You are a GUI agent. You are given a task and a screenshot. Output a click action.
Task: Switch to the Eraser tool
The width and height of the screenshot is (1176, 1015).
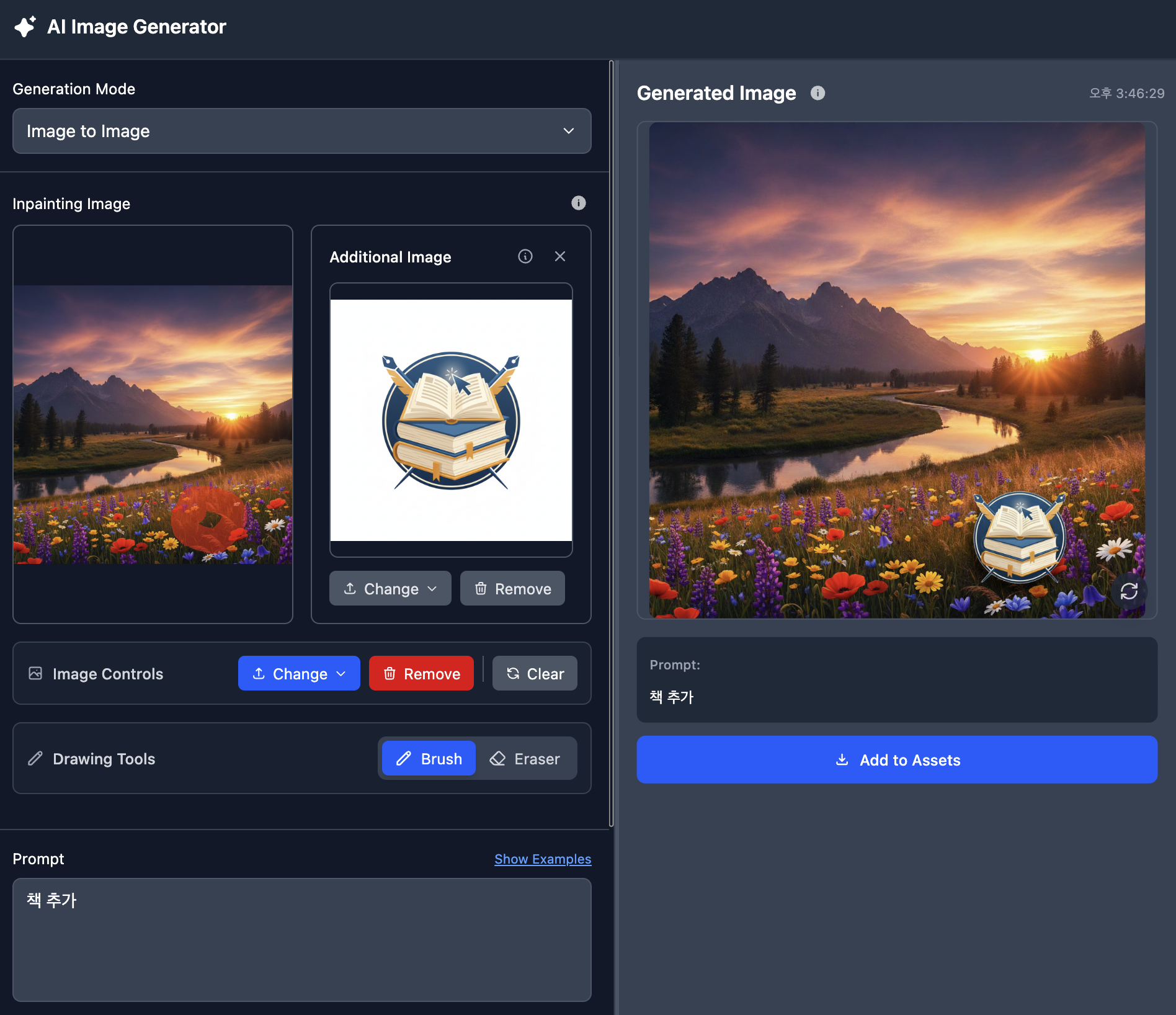coord(525,758)
